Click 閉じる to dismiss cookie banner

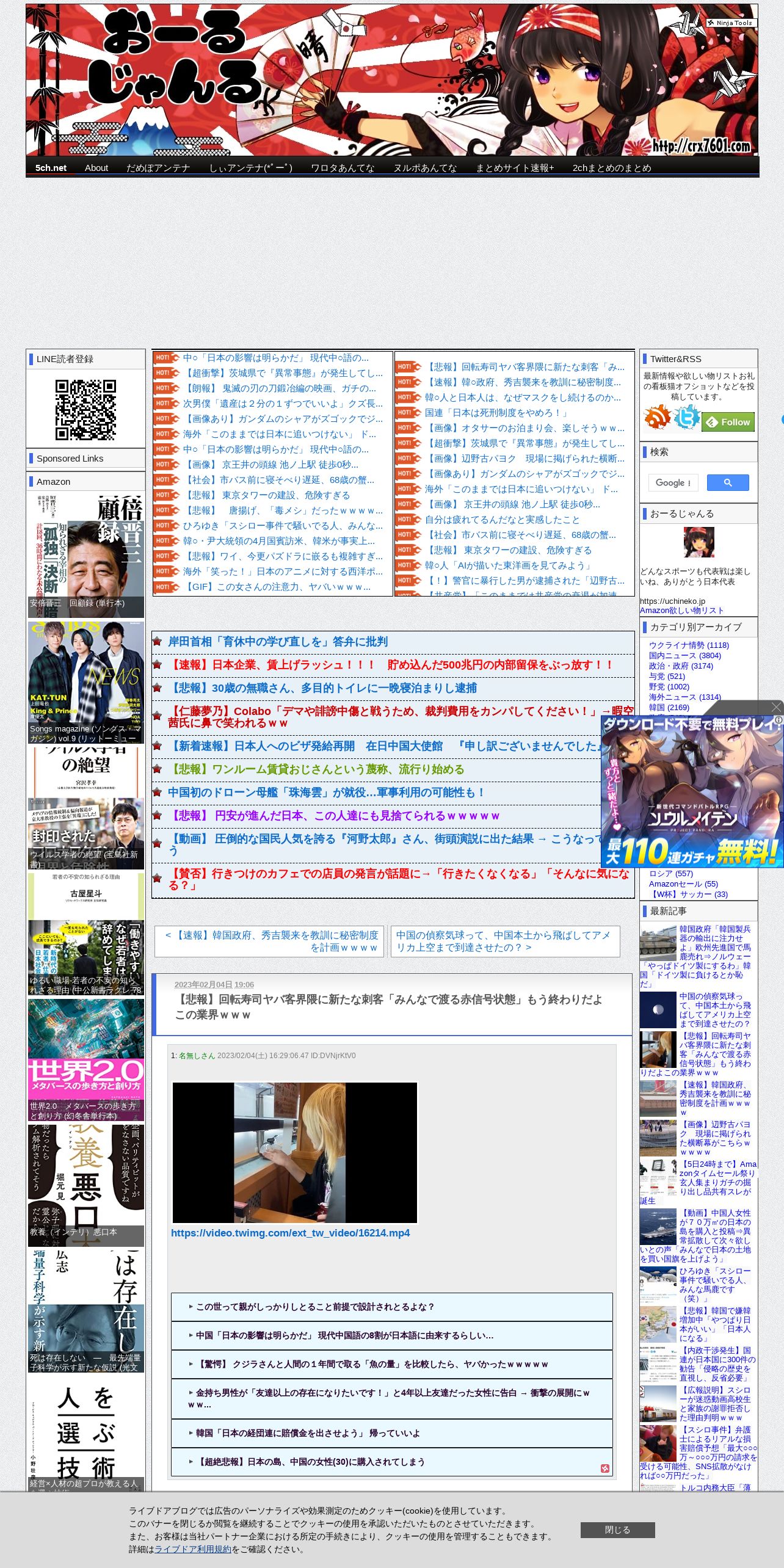point(617,1530)
